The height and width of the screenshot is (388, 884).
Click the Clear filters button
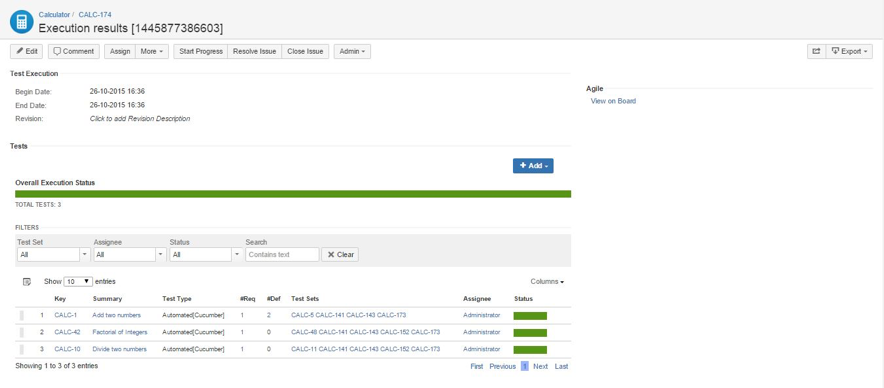pos(340,254)
